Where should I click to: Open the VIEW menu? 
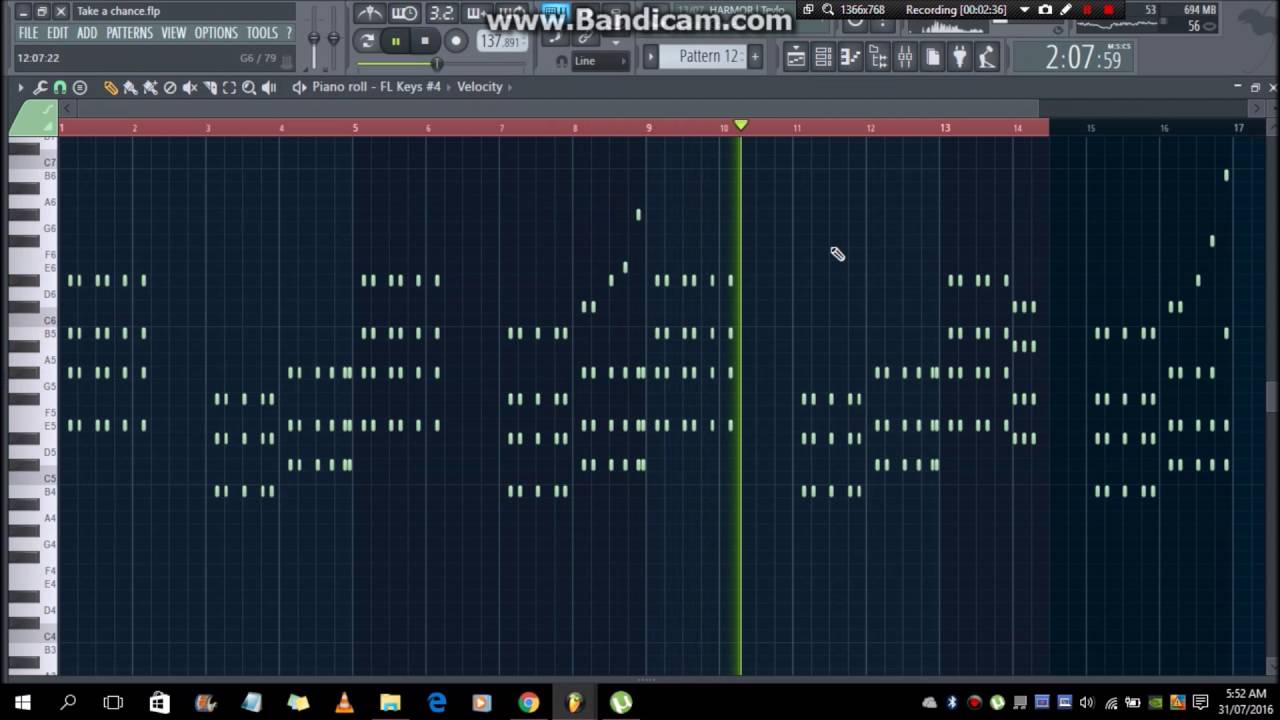(173, 33)
